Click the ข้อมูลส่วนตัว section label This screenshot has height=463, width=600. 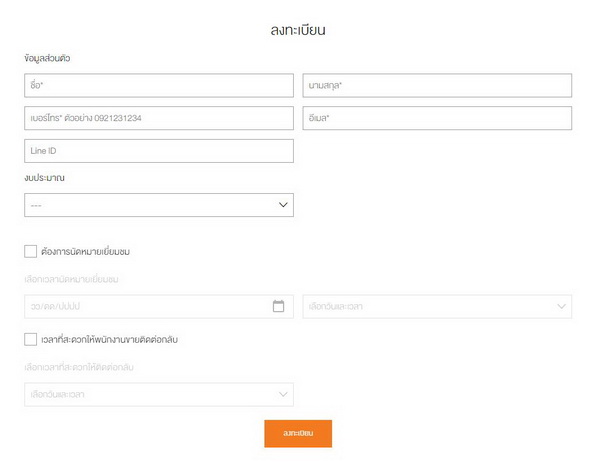[48, 58]
